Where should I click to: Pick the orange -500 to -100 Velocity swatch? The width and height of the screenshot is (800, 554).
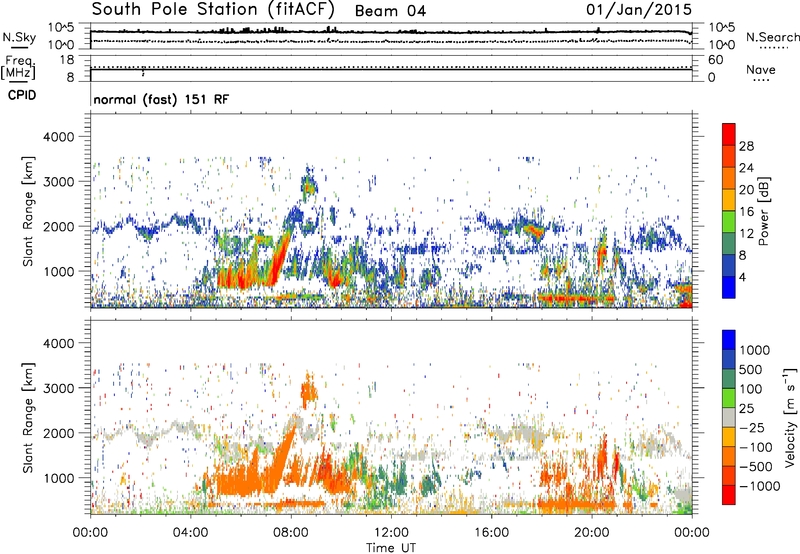click(729, 456)
